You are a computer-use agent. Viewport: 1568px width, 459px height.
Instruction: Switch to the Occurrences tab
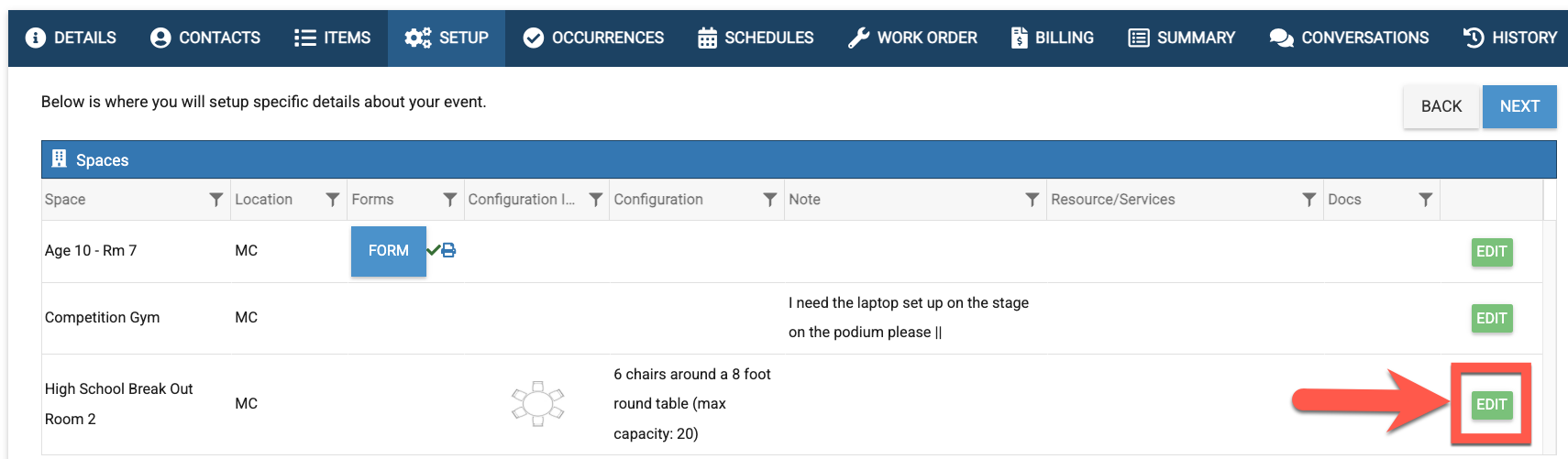point(593,38)
